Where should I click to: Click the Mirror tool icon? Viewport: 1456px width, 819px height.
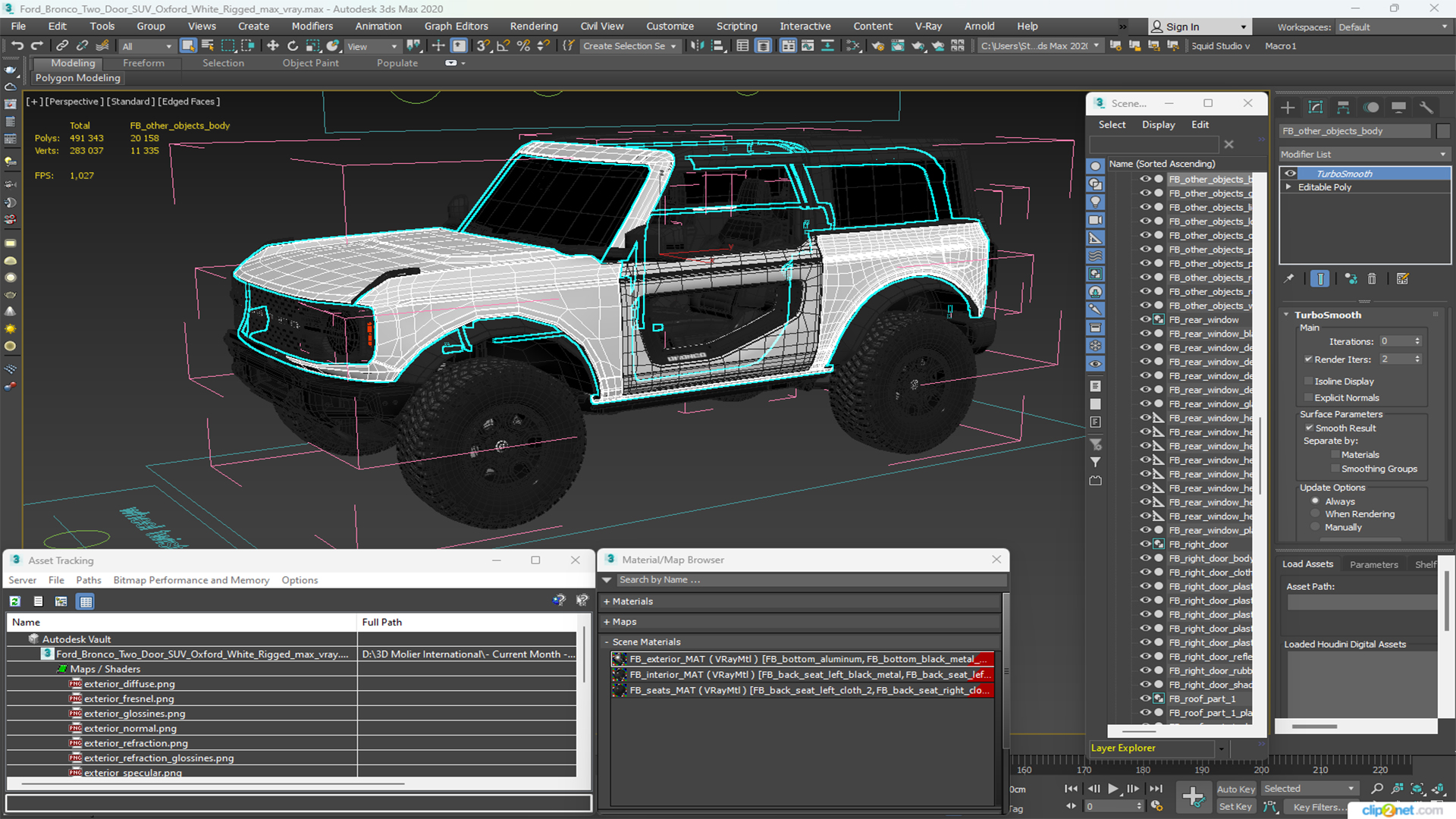[698, 46]
